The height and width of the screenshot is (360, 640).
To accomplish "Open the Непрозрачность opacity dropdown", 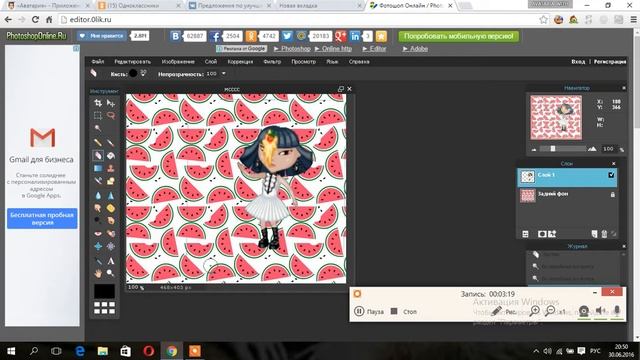I will 223,73.
